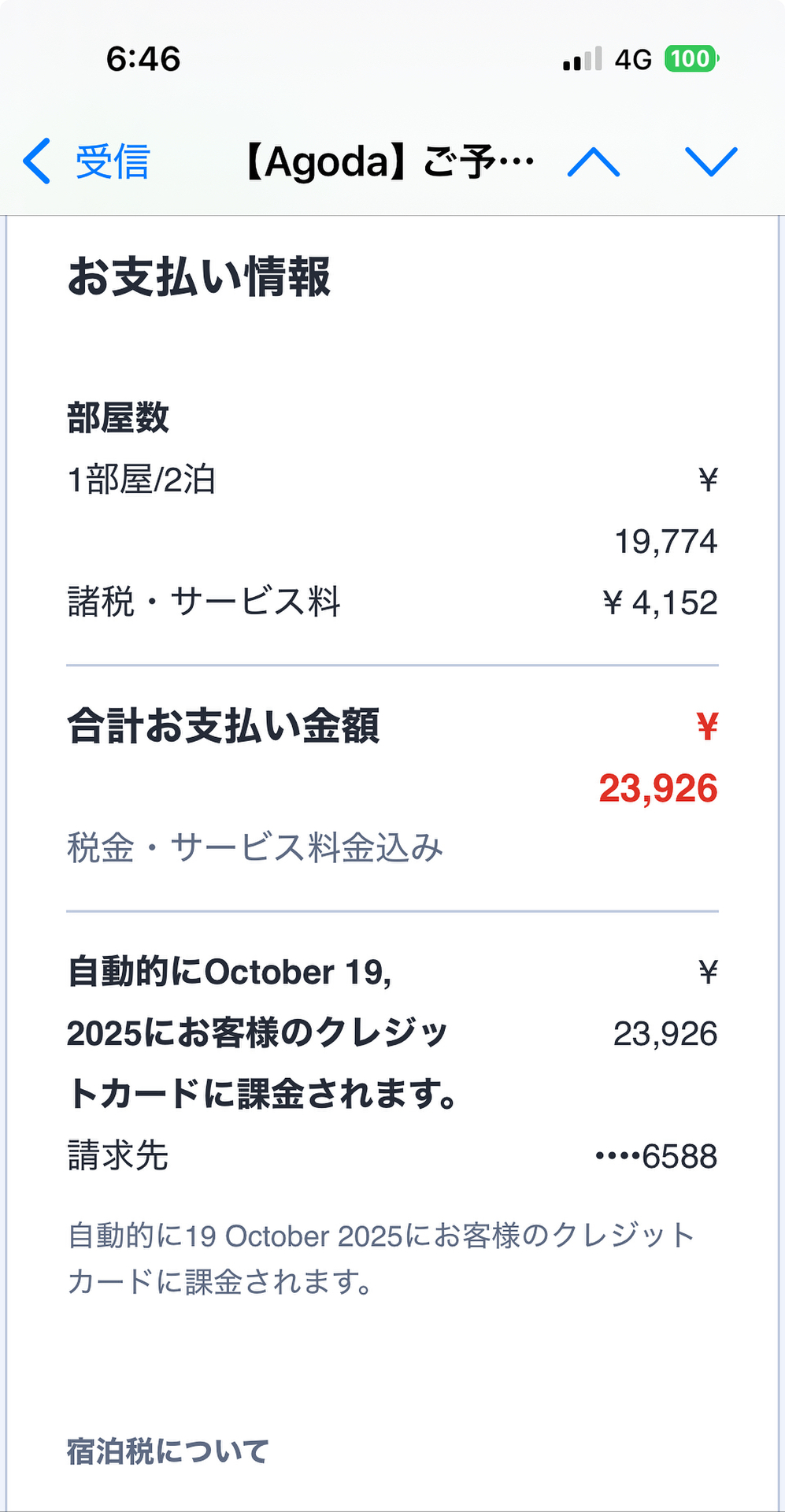Tap the 4G network indicator

[x=633, y=59]
